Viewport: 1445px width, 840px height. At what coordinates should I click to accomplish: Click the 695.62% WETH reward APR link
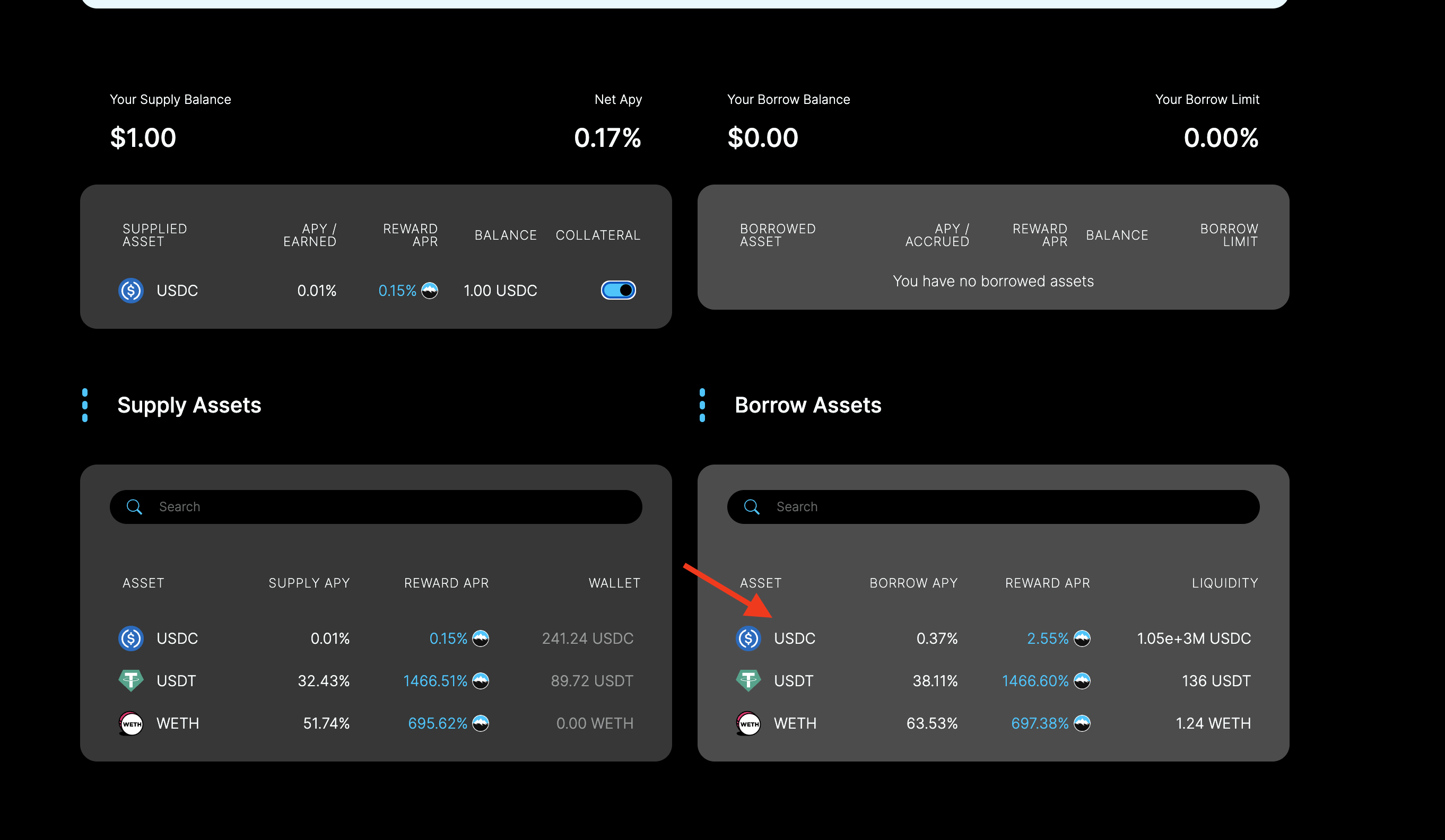pos(438,723)
